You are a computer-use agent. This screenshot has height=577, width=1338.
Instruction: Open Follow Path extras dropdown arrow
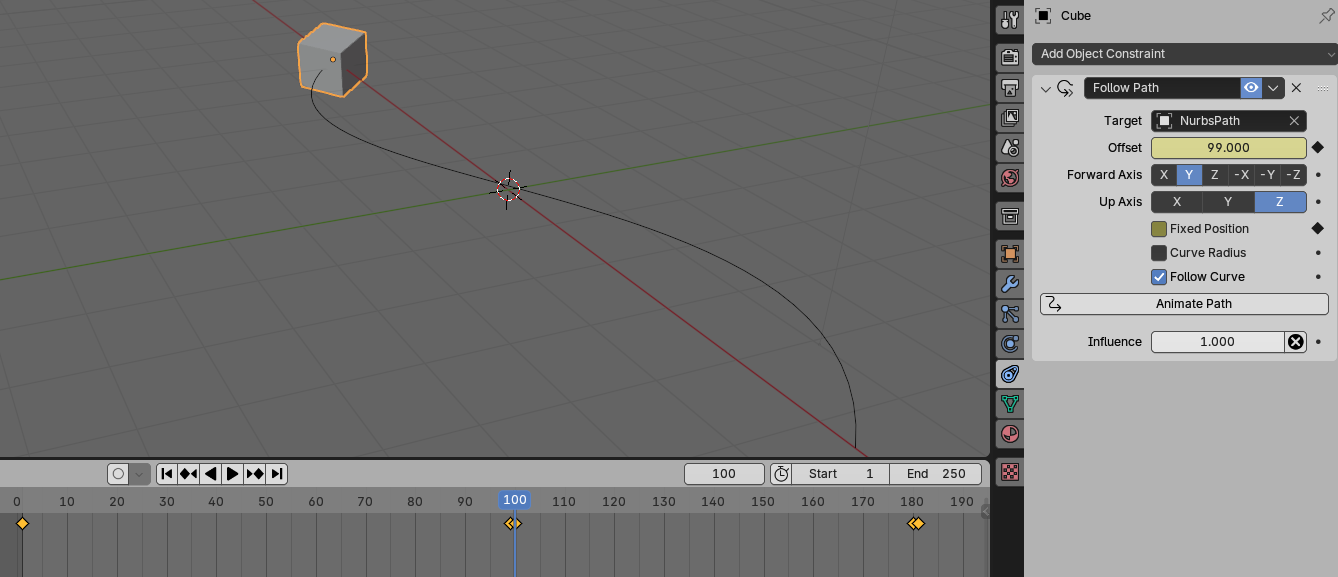coord(1273,88)
